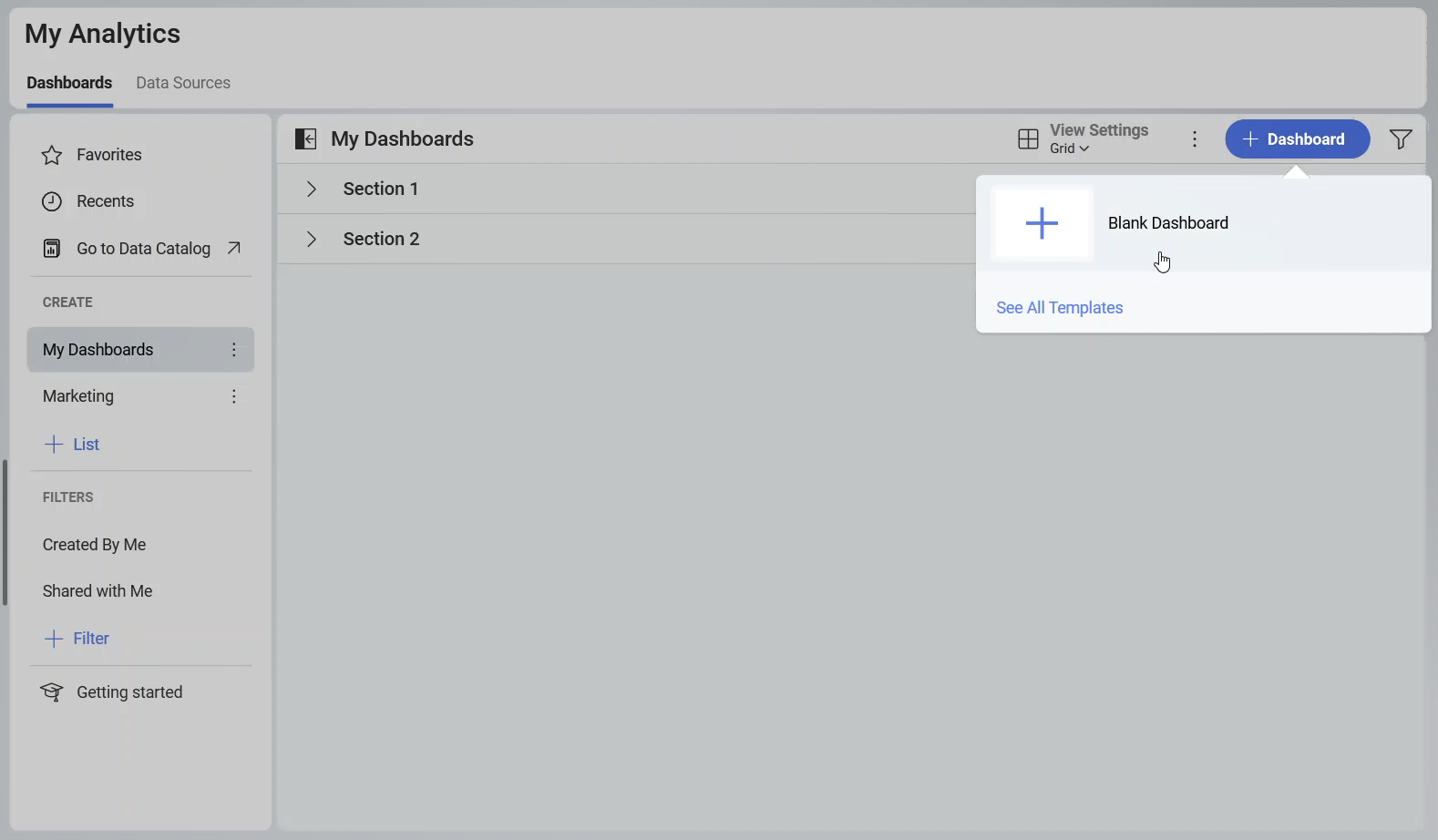
Task: Click the grid view icon
Action: click(1028, 138)
